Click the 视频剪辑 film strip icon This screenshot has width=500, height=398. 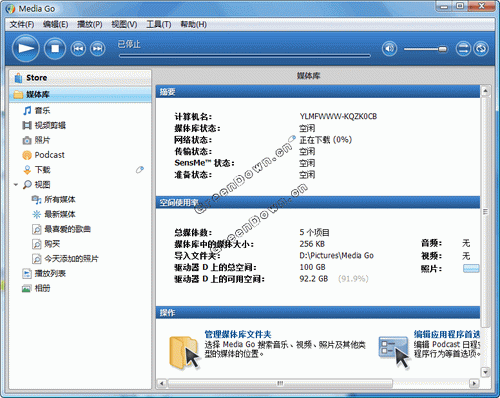(27, 125)
